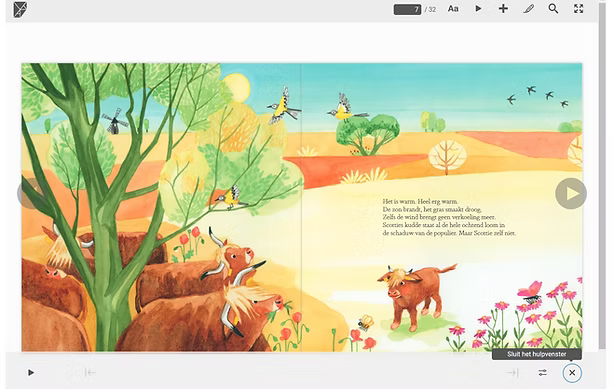The image size is (614, 389).
Task: Click the line starting 'Scotties kudde staat'
Action: coord(444,225)
